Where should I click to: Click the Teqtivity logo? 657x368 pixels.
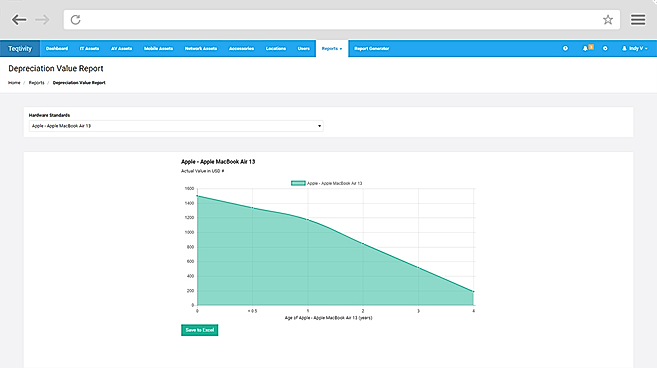20,49
